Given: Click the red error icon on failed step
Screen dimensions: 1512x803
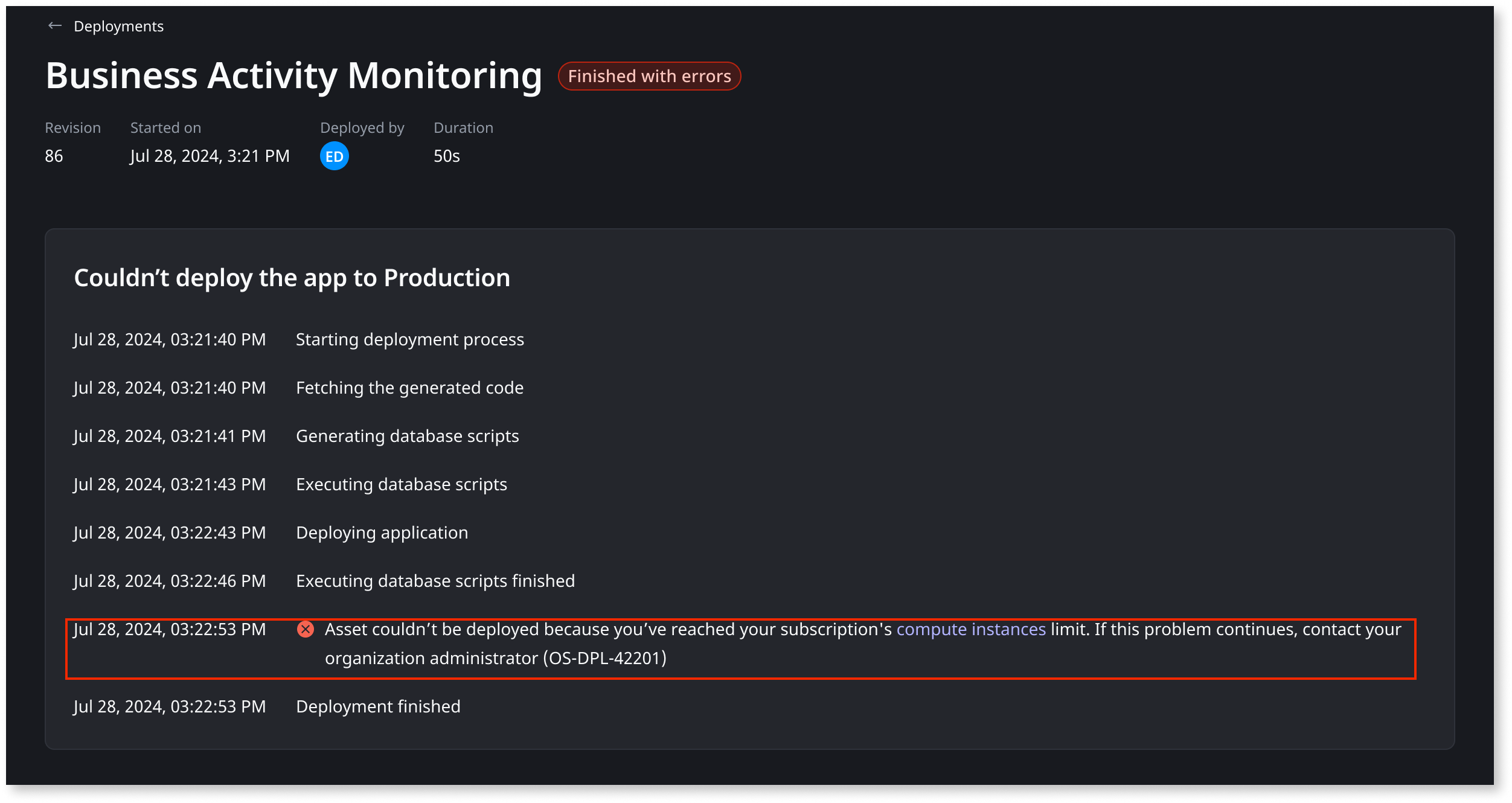Looking at the screenshot, I should pos(307,630).
